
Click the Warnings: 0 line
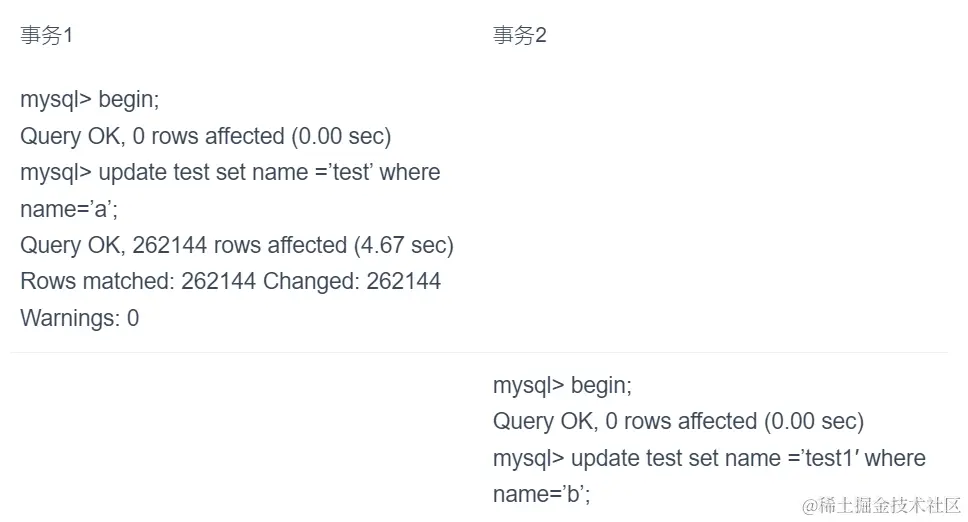point(80,318)
